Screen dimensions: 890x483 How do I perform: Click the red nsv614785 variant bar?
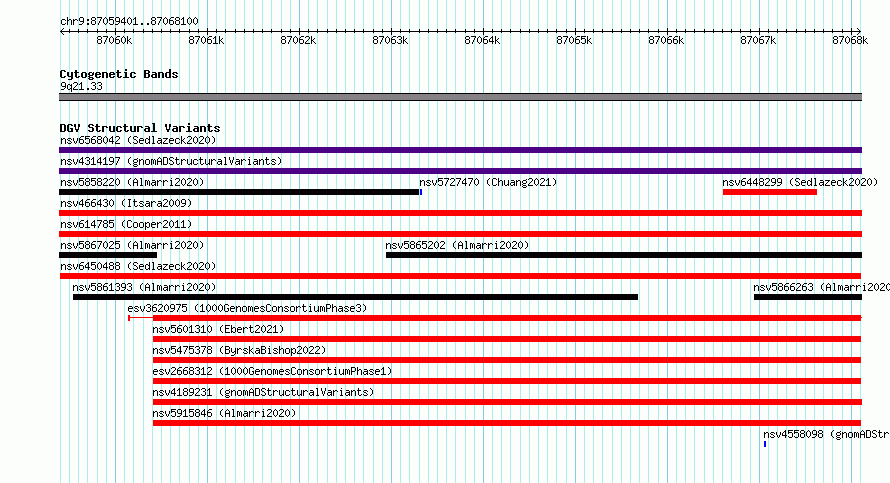(460, 234)
